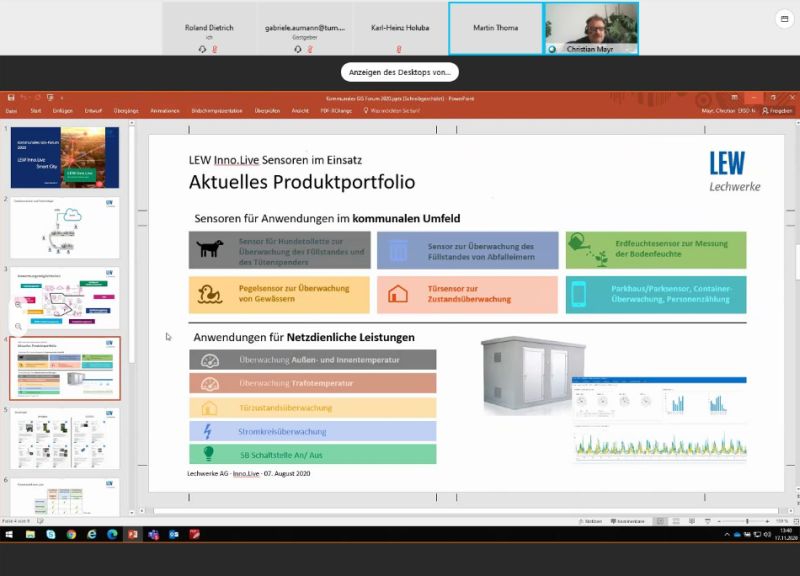
Task: Click the slide panel scrollbar down arrow
Action: pyautogui.click(x=132, y=512)
